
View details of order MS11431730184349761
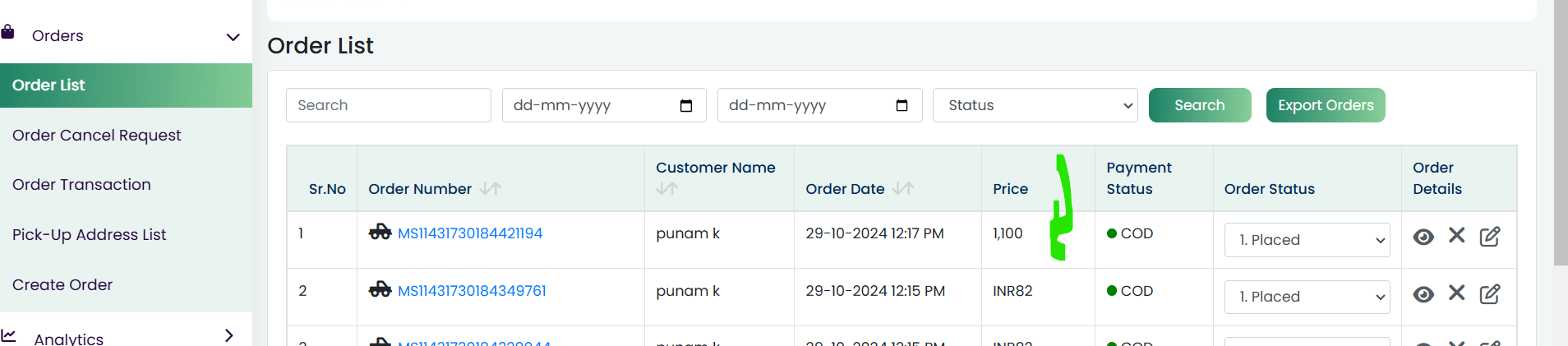[x=1423, y=294]
